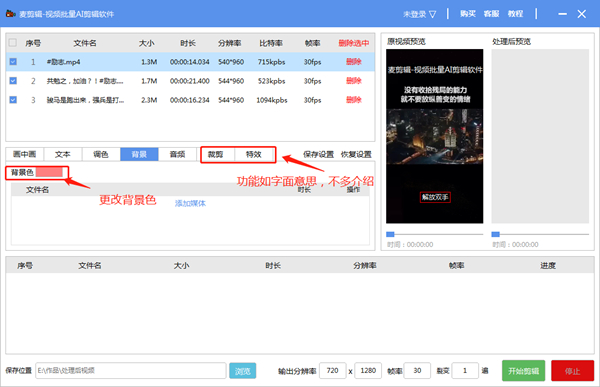Open the 教程 tutorial link

pyautogui.click(x=515, y=14)
